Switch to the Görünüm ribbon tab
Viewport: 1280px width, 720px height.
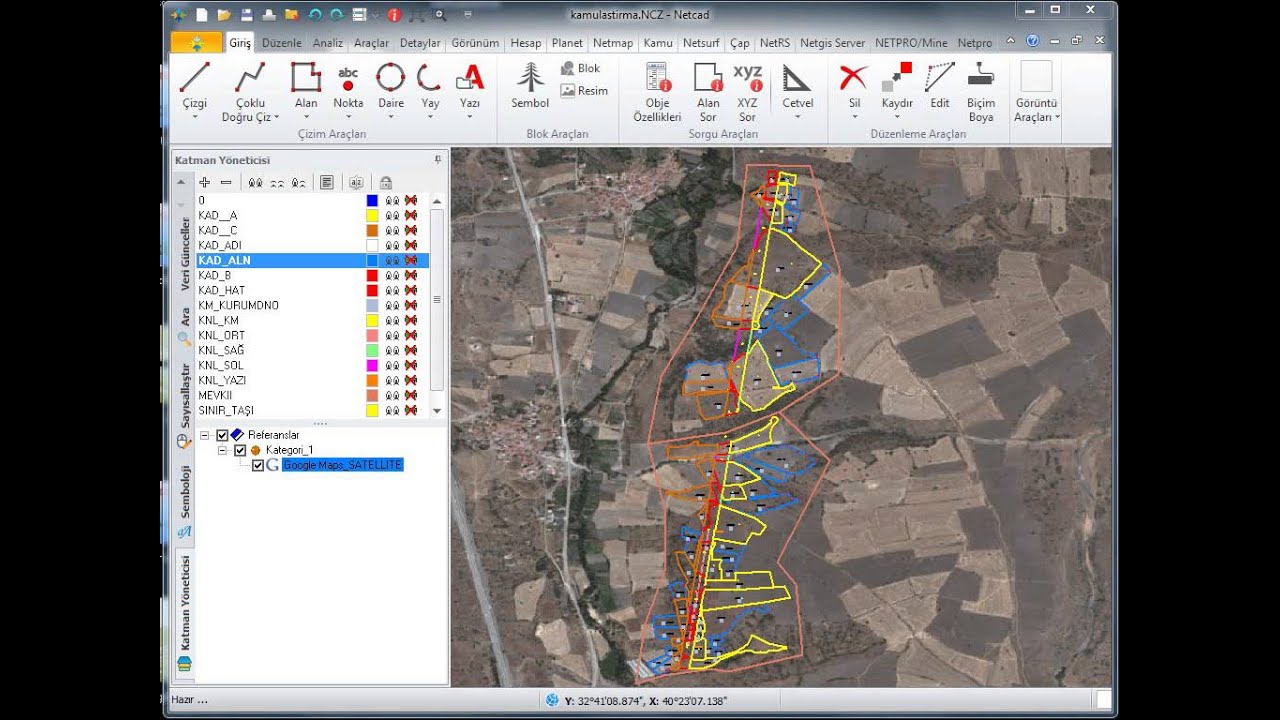tap(475, 43)
